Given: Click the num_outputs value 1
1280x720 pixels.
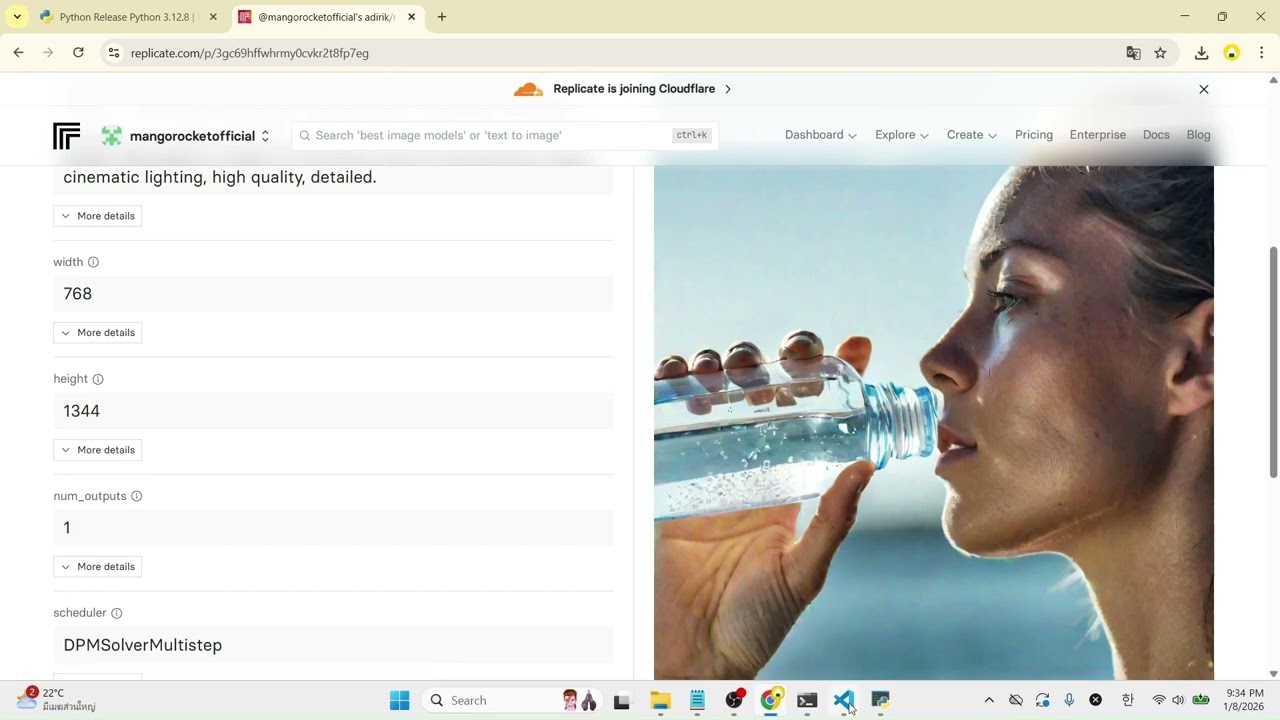Looking at the screenshot, I should click(333, 528).
